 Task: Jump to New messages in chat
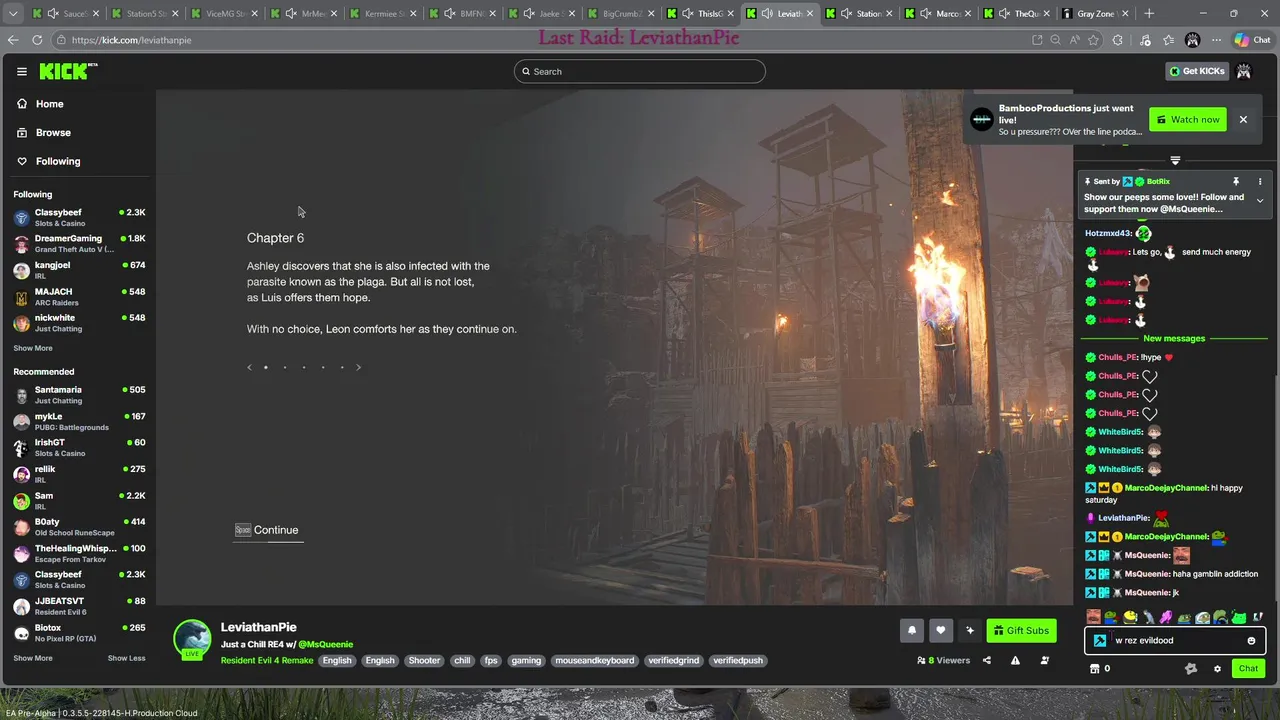[1174, 338]
